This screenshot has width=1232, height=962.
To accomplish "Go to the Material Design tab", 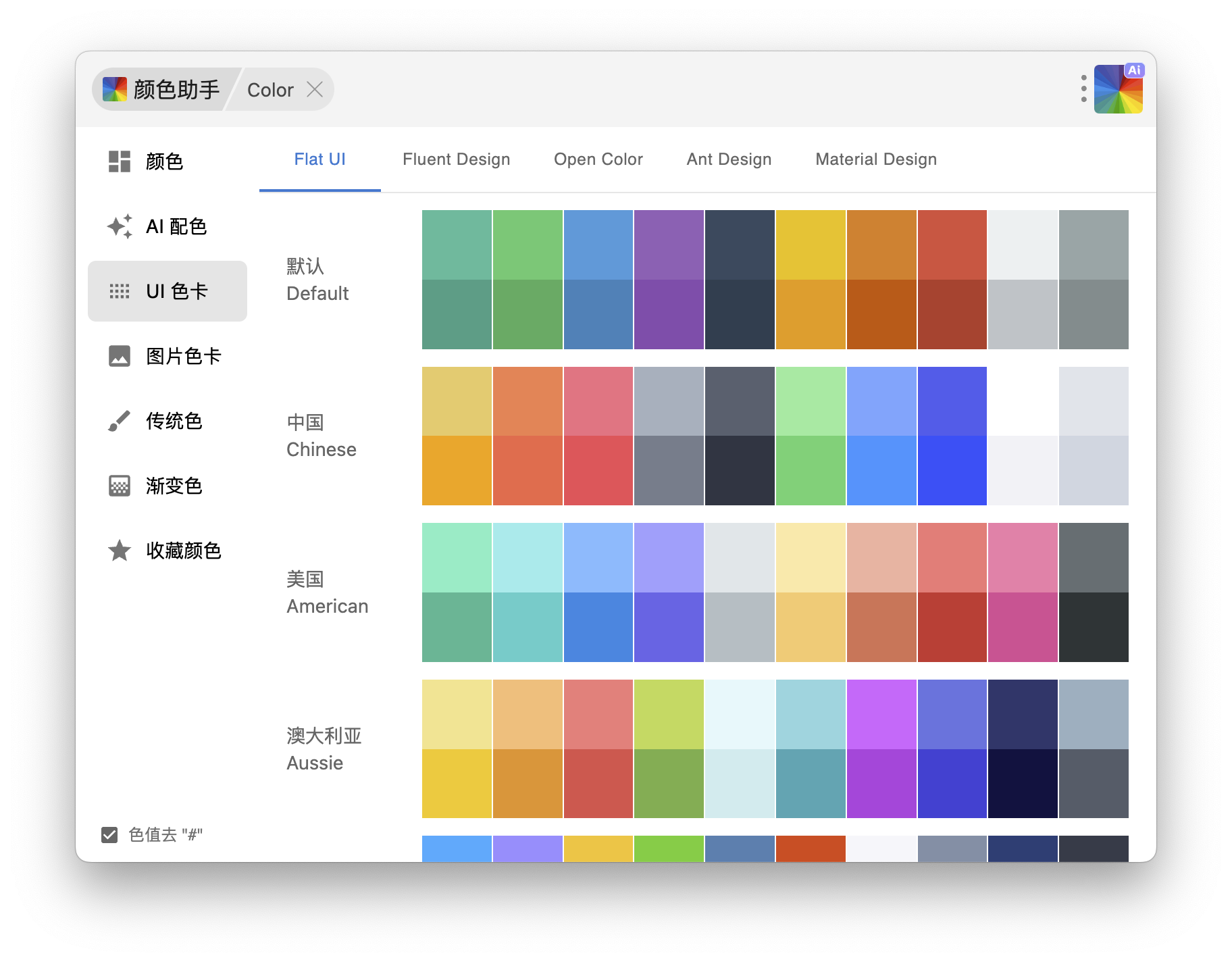I will tap(876, 159).
